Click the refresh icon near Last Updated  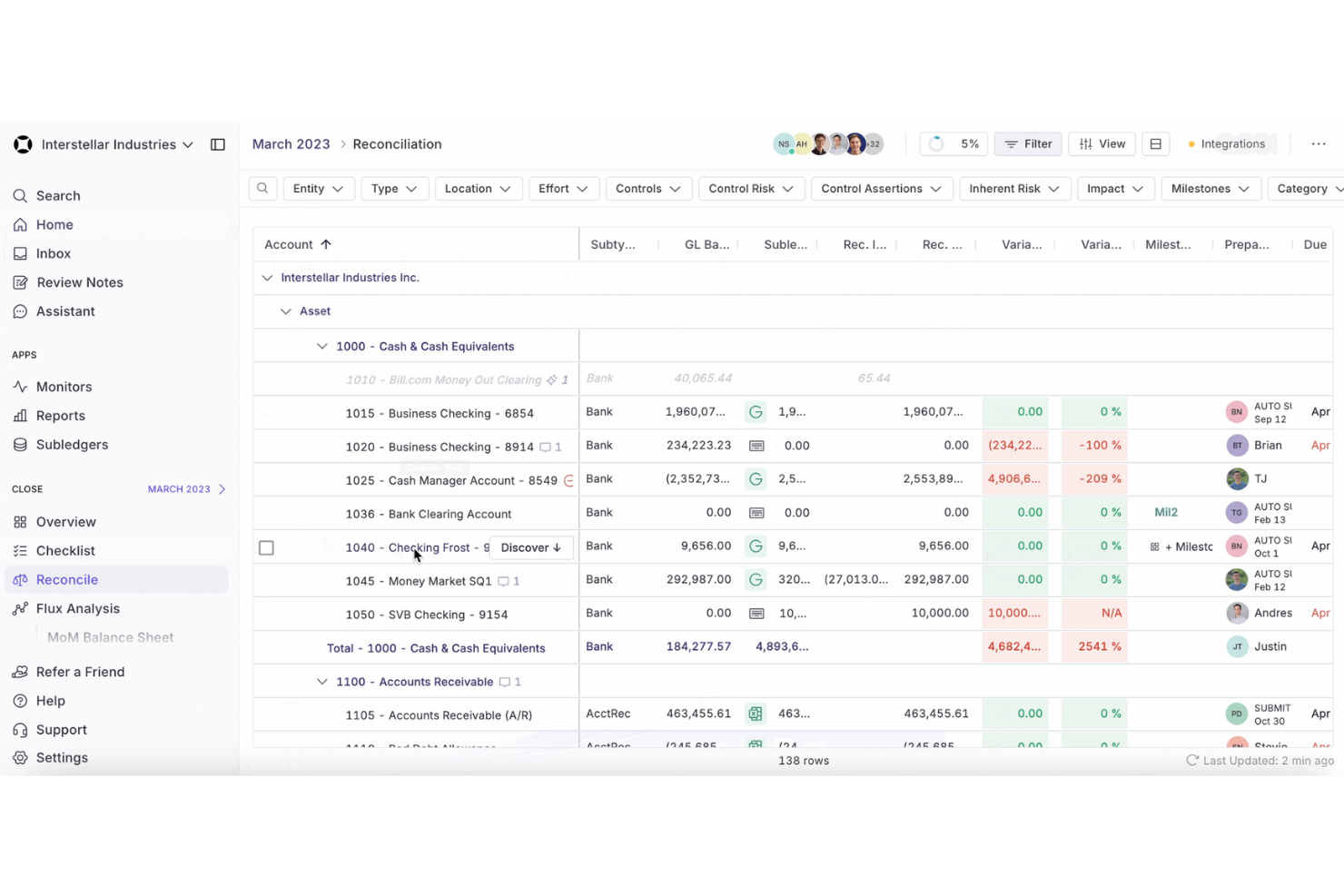pos(1192,761)
